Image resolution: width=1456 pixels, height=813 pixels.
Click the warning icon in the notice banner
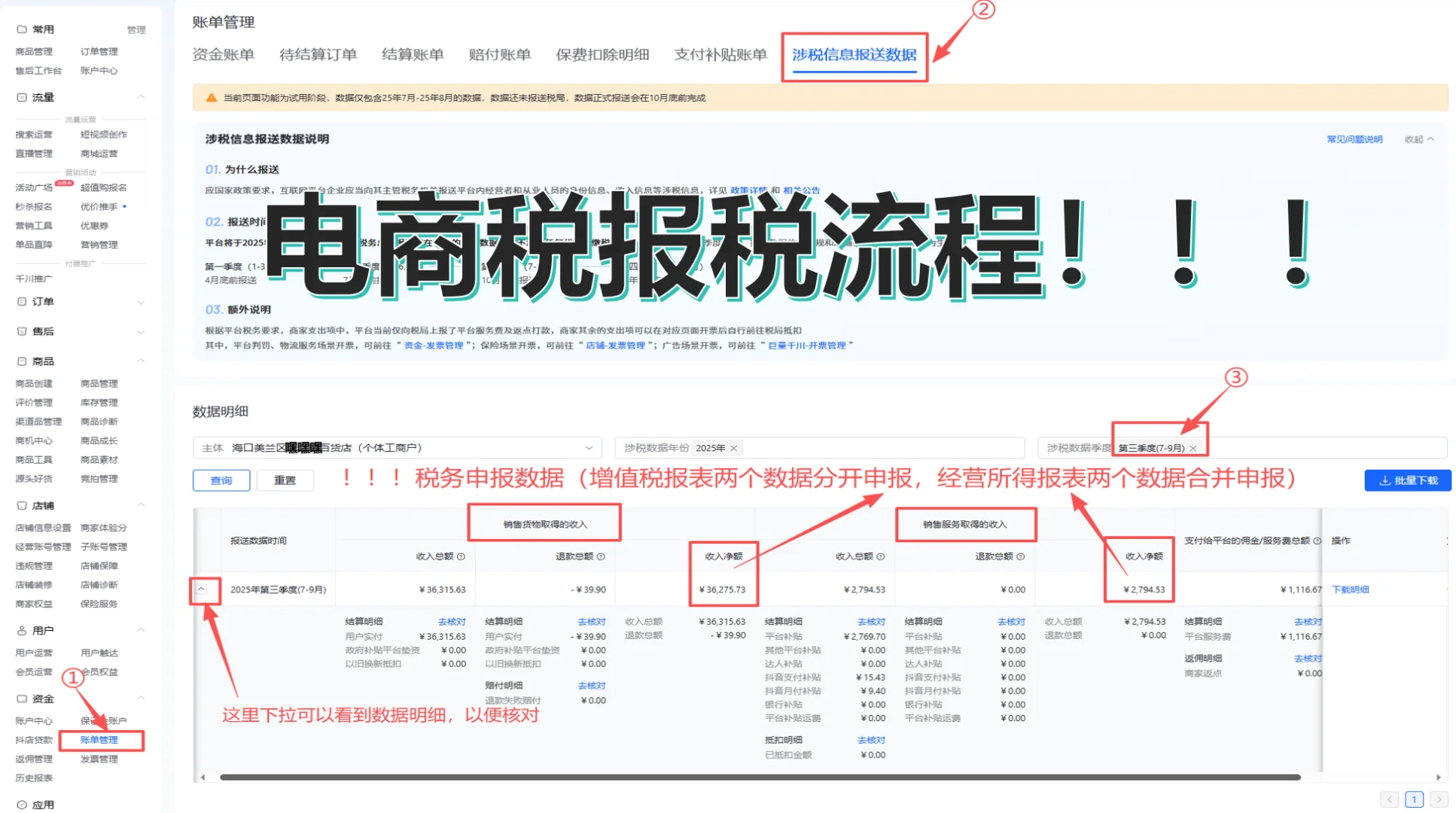[209, 98]
